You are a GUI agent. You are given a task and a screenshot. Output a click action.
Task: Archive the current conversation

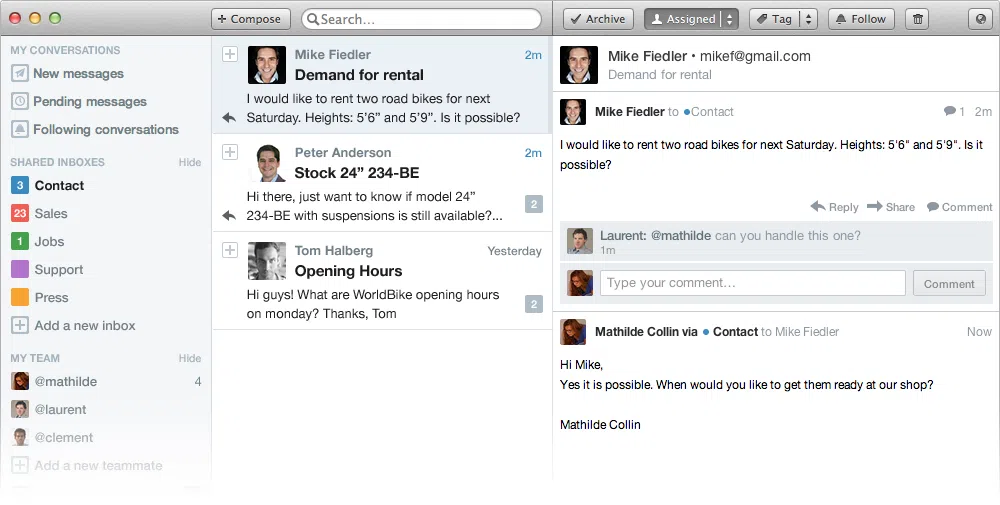pos(598,19)
